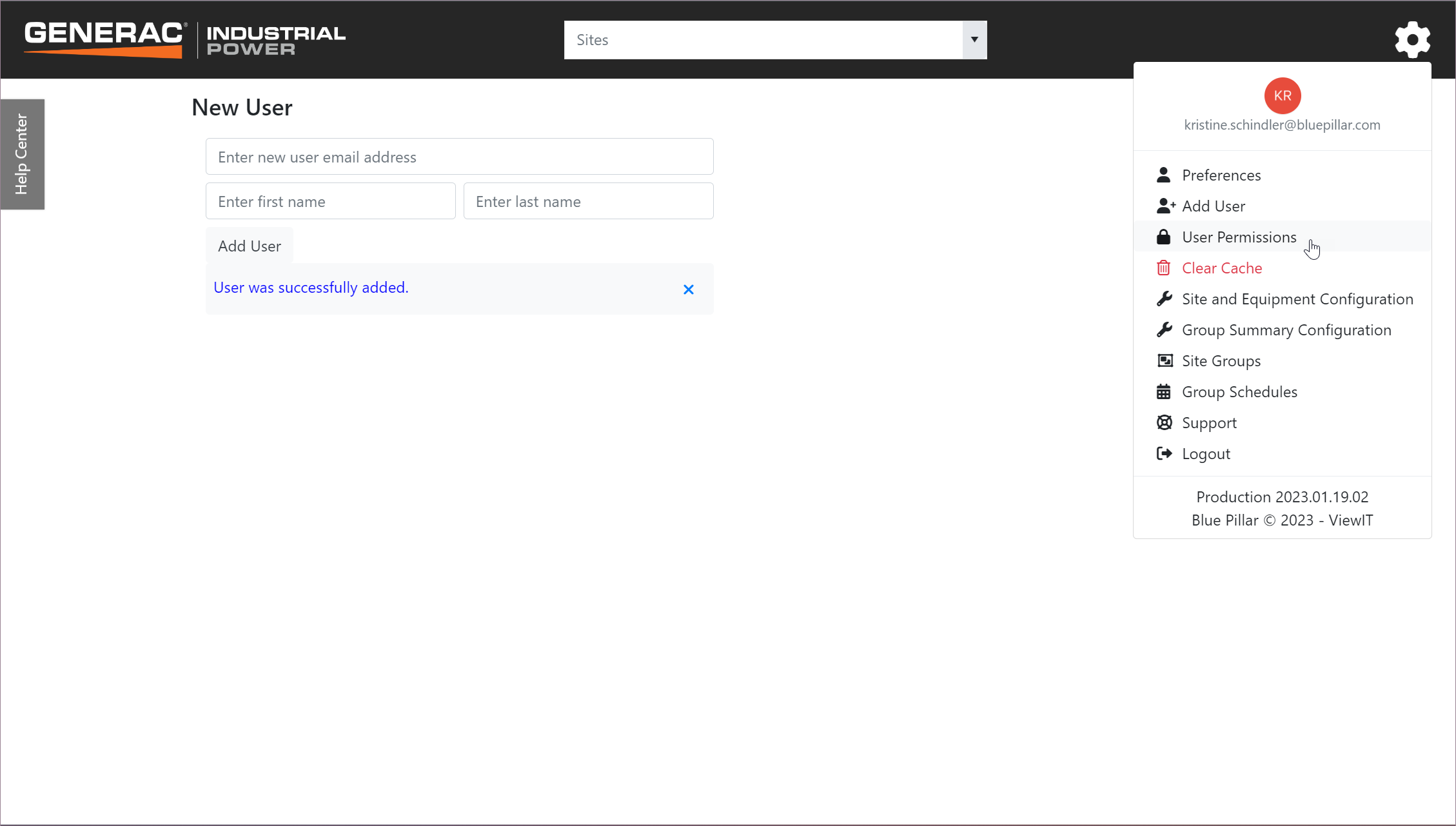Click the red trash icon for Clear Cache

point(1163,268)
